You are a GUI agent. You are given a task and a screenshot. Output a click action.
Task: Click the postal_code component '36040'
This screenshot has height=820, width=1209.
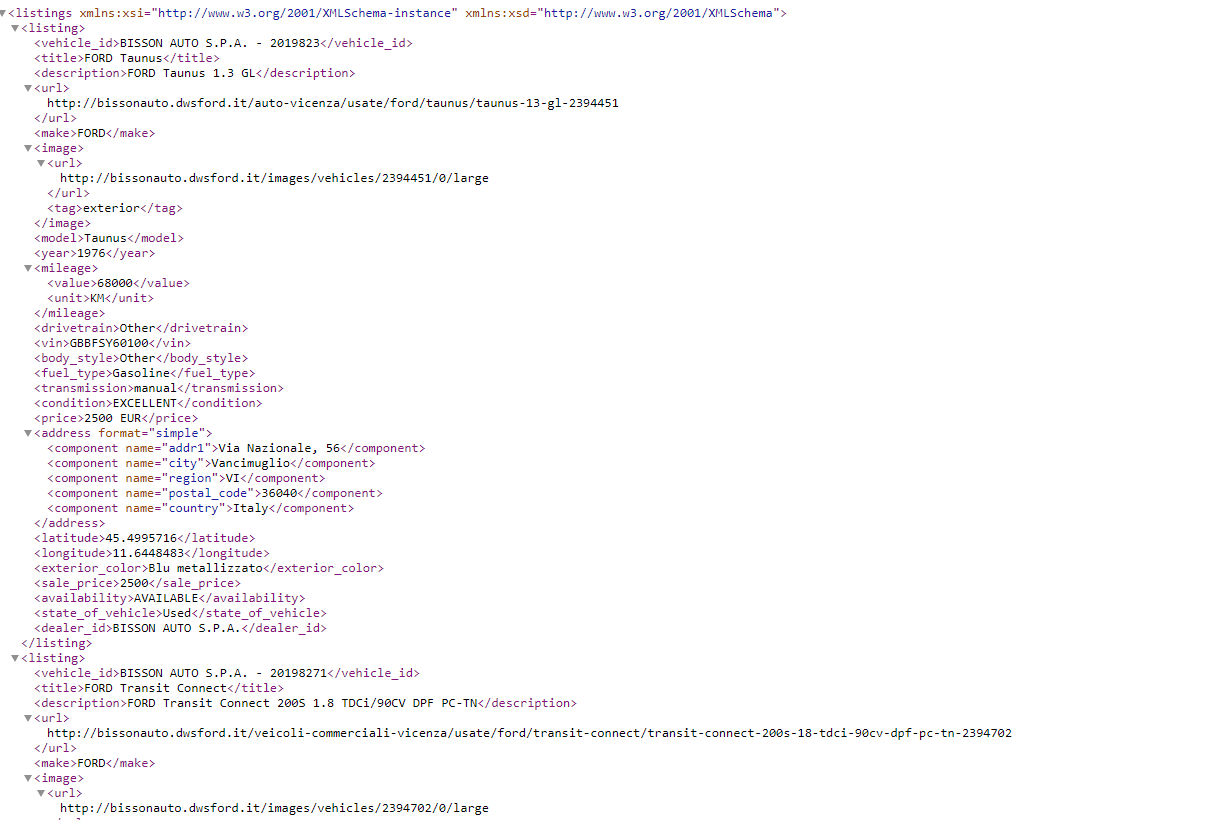tap(215, 493)
